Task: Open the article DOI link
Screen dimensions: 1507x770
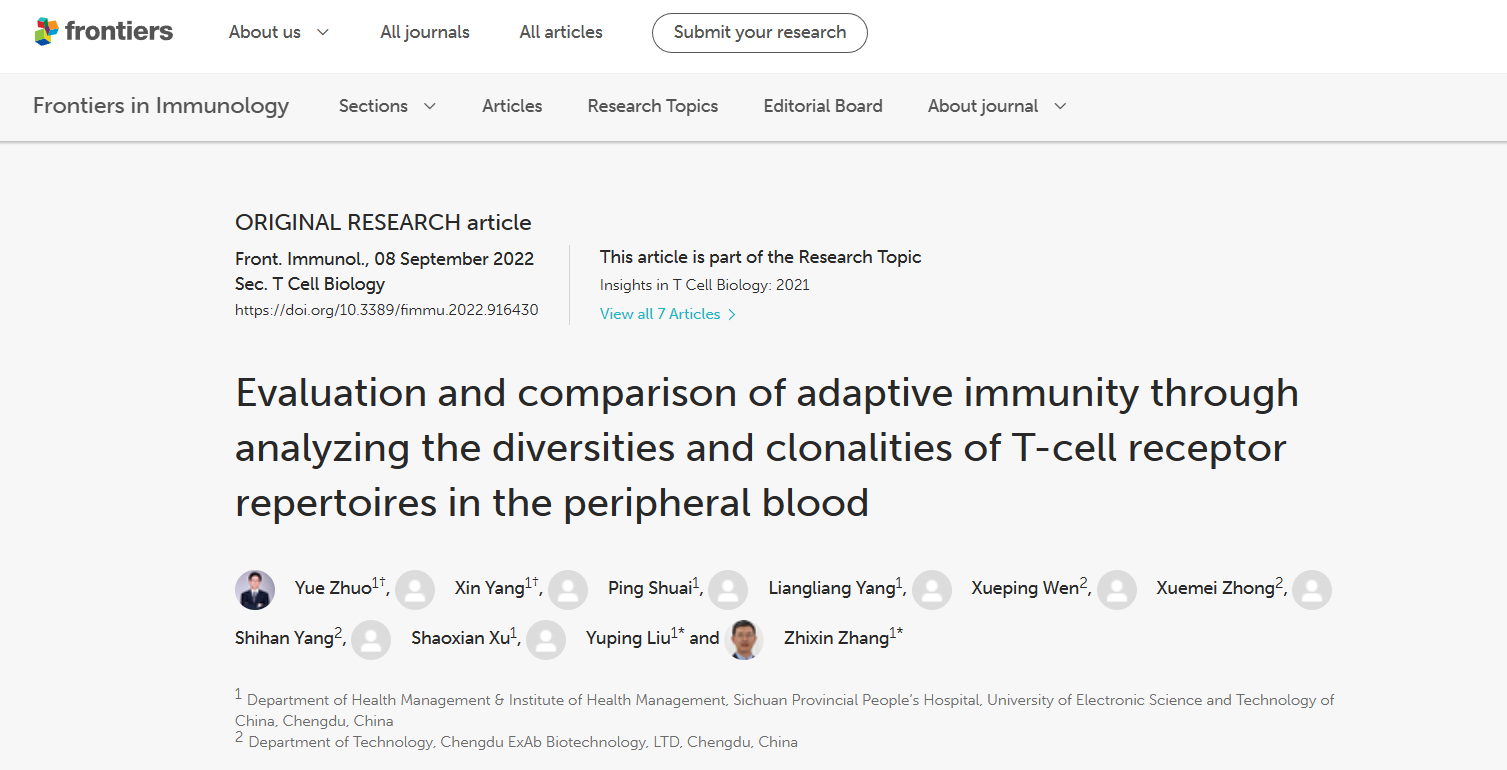Action: 387,310
